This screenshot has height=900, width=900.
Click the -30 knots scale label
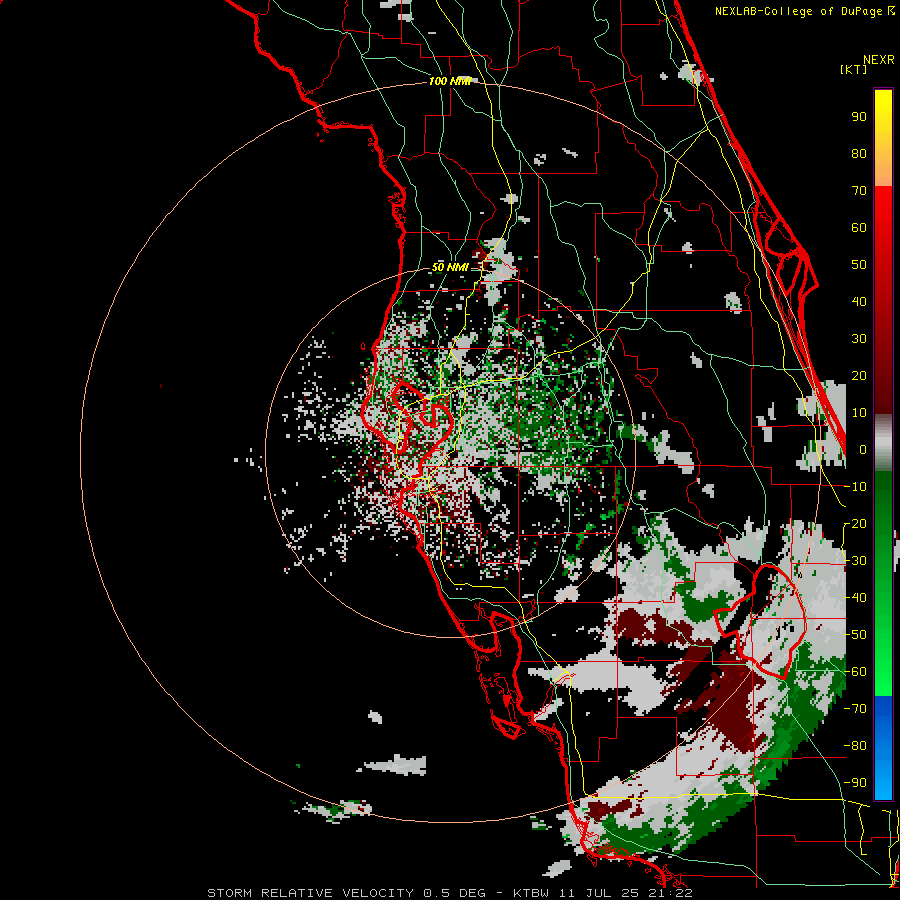coord(856,561)
